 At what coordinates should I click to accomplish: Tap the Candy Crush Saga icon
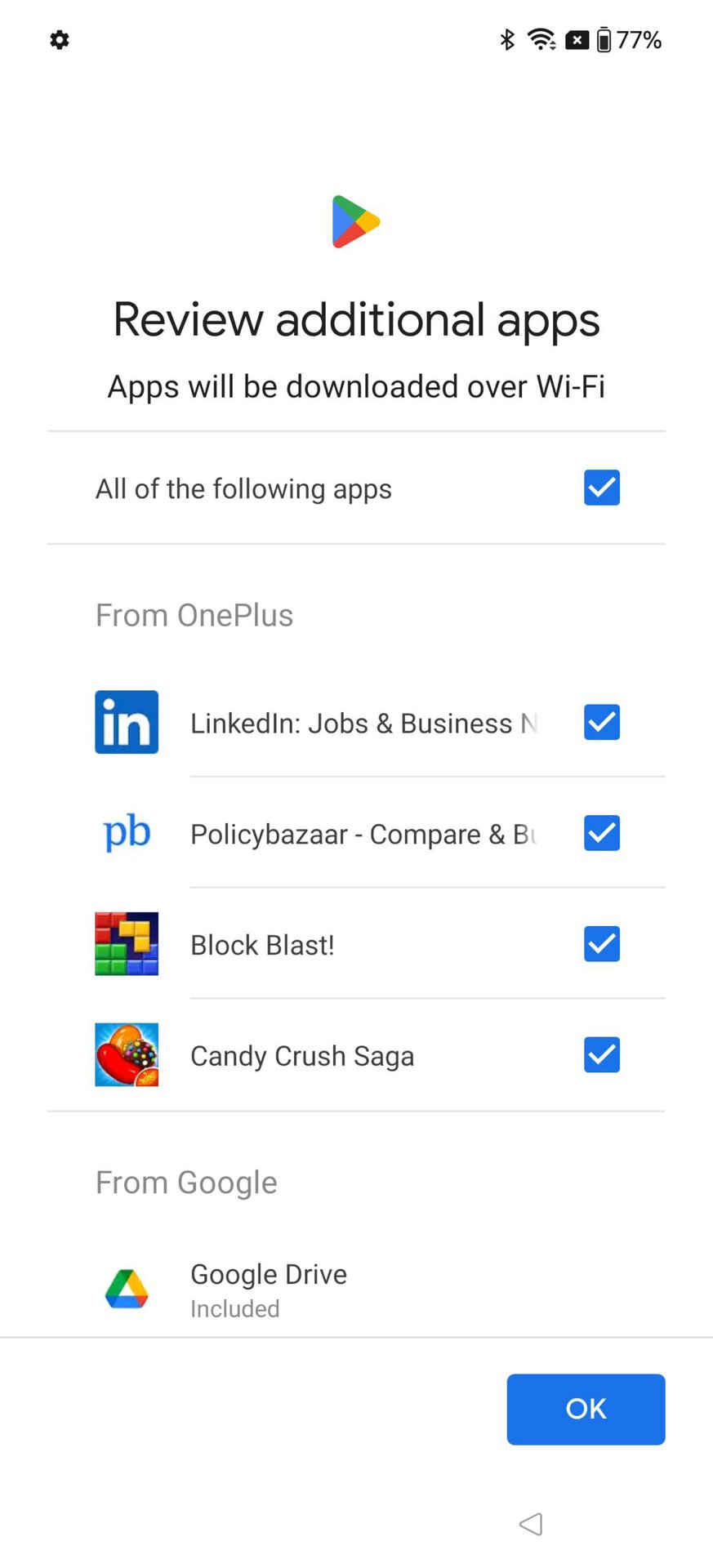tap(127, 1055)
